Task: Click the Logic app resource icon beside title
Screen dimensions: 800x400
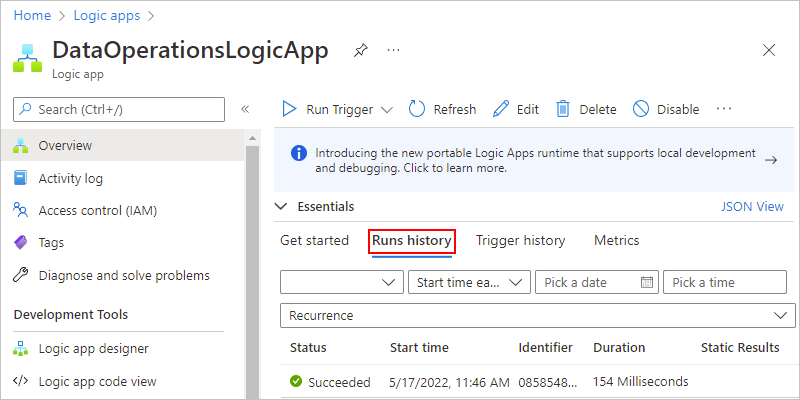Action: 28,58
